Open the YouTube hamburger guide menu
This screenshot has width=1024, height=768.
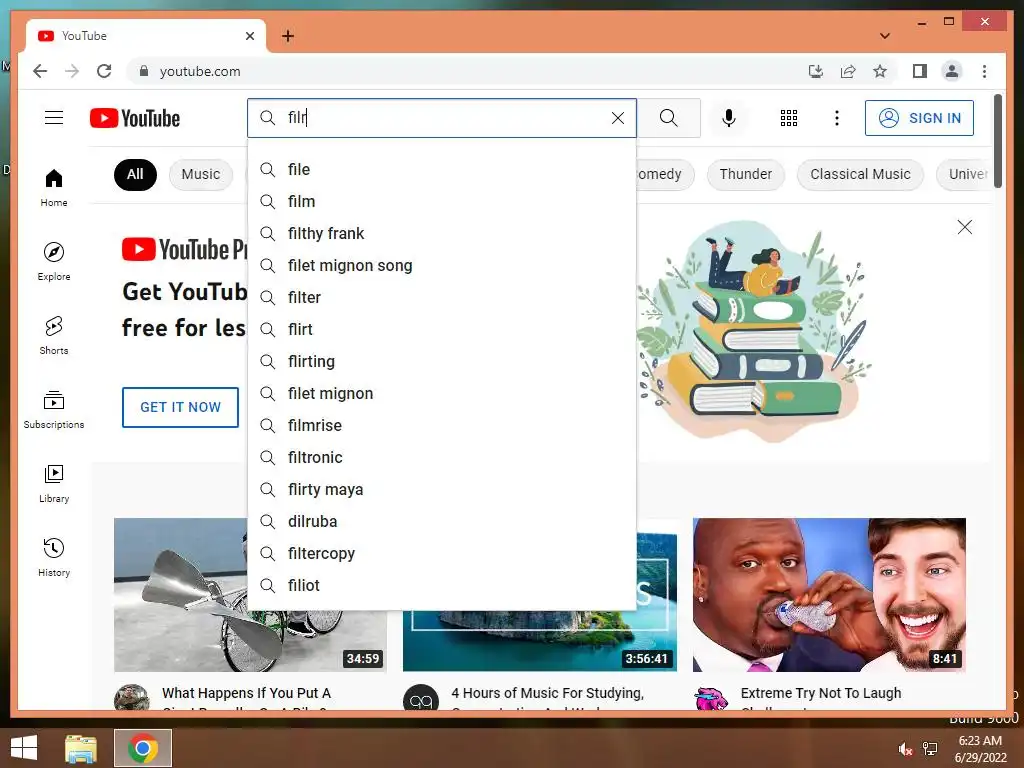pos(54,118)
